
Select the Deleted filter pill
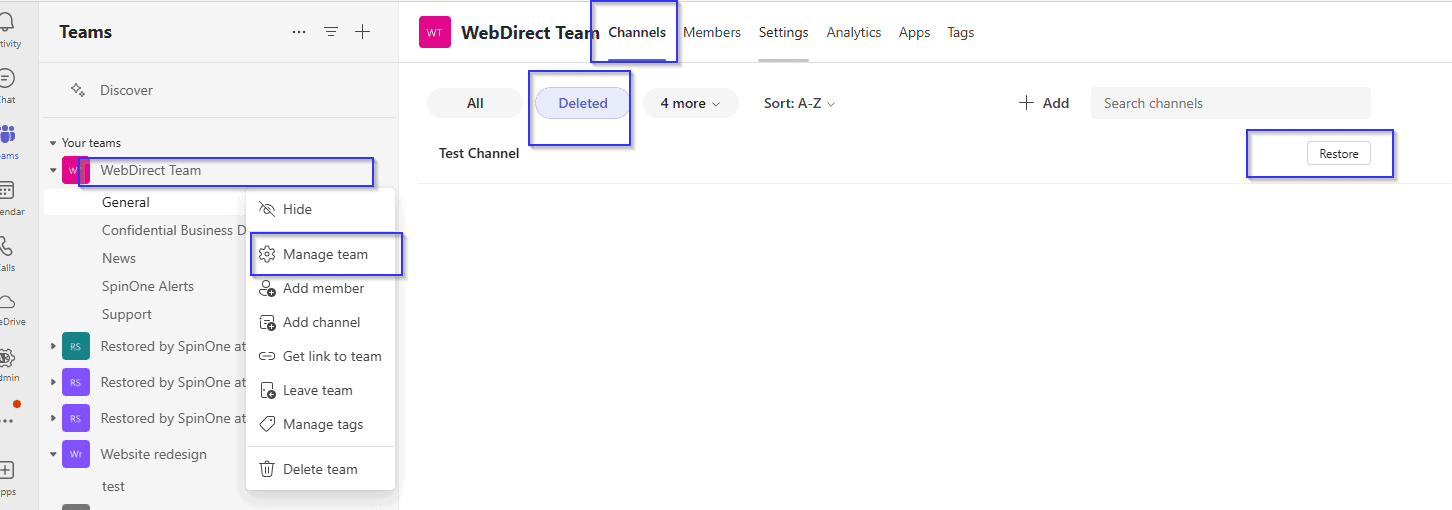tap(583, 103)
